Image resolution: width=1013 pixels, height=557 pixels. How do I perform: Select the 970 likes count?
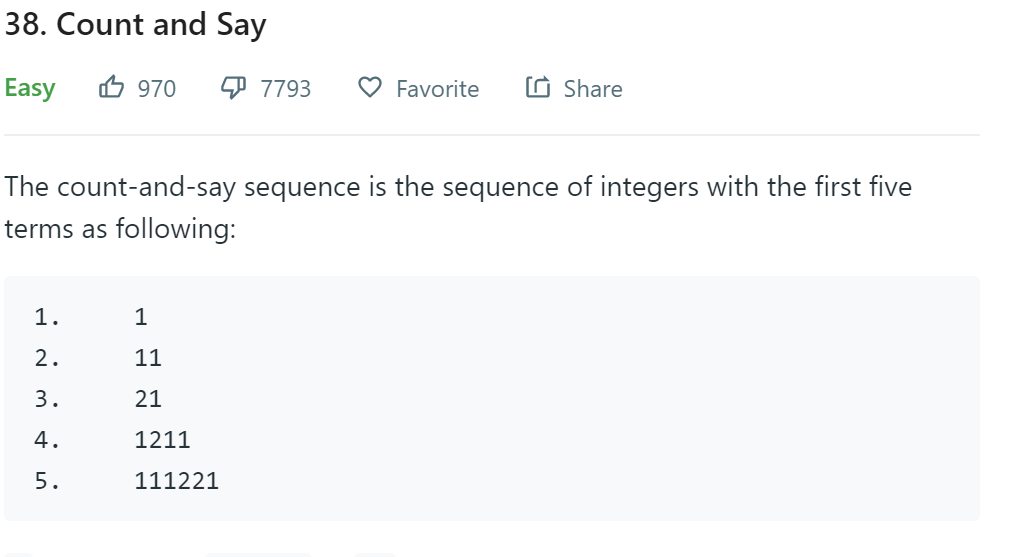click(156, 89)
